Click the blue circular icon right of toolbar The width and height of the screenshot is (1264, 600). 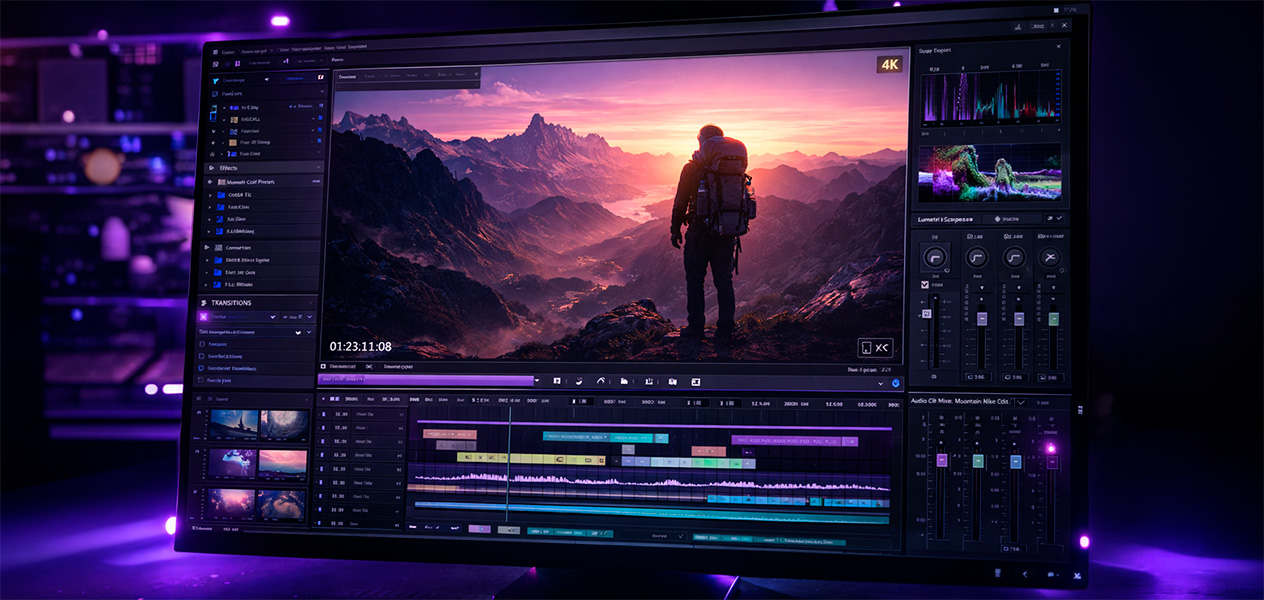point(895,383)
